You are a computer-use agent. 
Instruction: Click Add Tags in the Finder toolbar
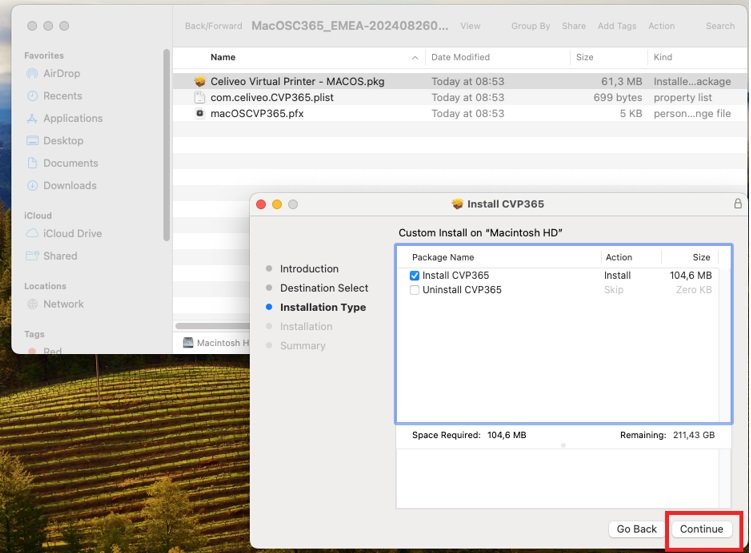(x=617, y=26)
